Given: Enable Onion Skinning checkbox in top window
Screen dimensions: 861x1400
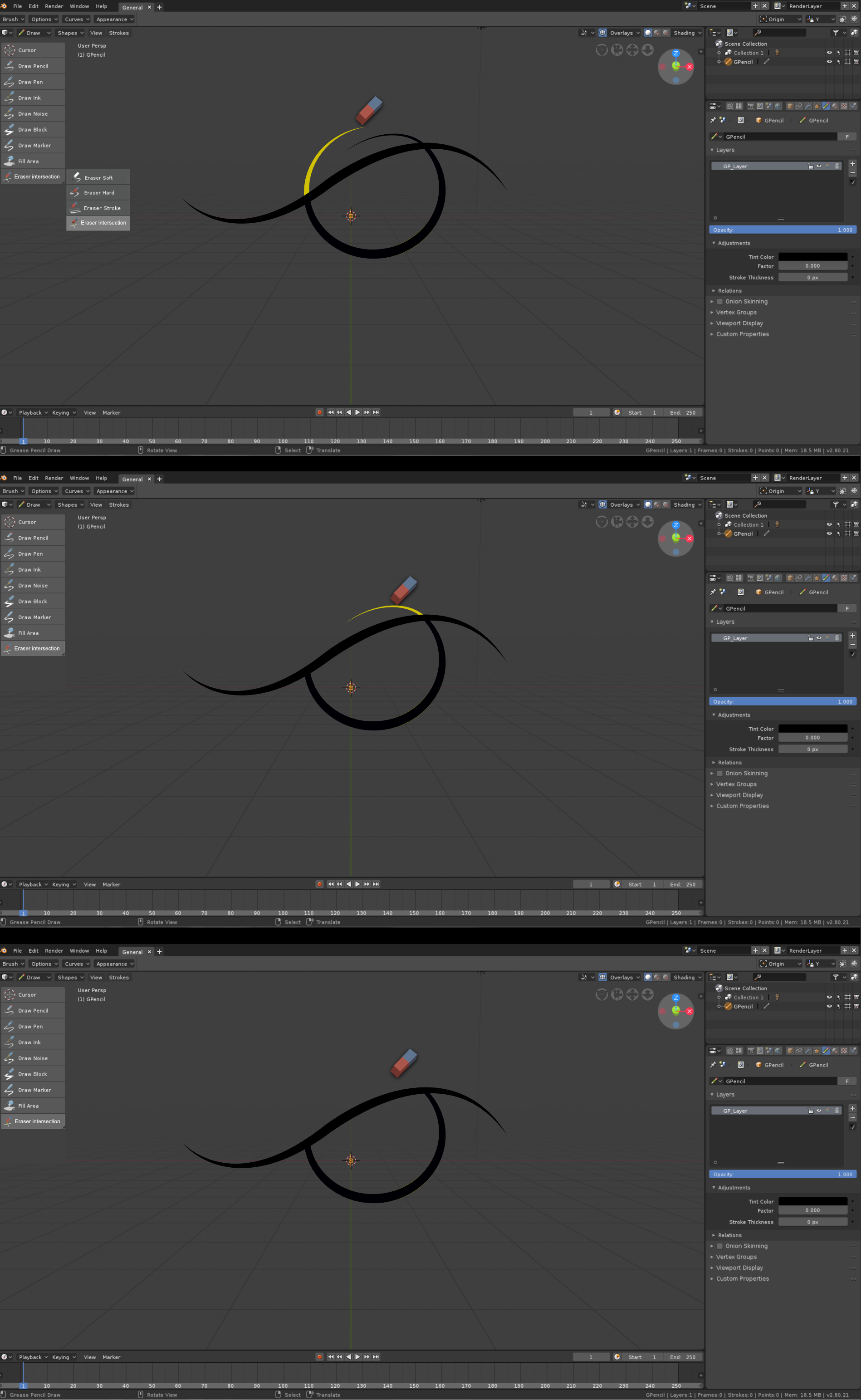Looking at the screenshot, I should click(720, 301).
